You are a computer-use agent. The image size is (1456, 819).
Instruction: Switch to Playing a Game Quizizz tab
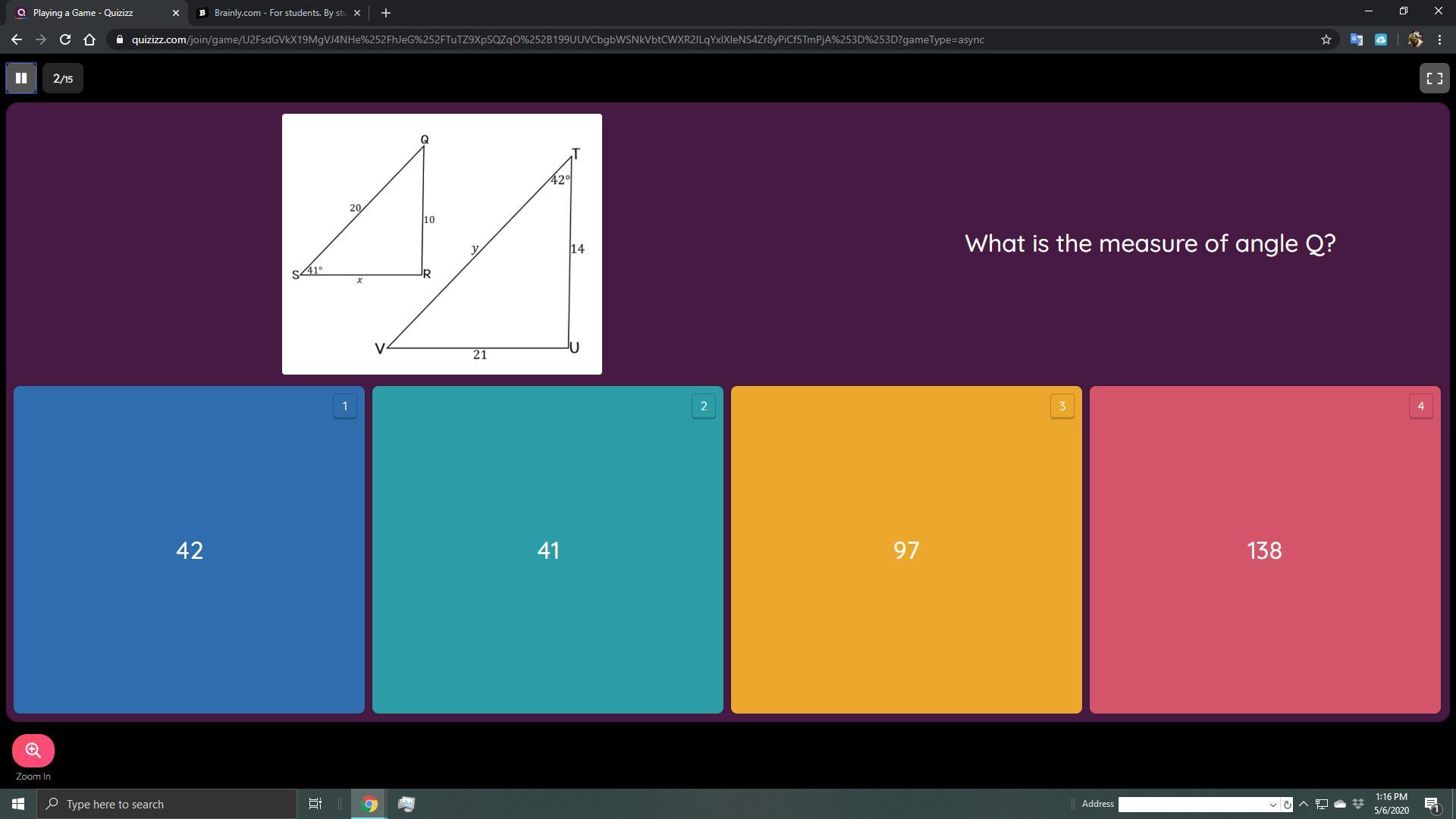pyautogui.click(x=91, y=13)
